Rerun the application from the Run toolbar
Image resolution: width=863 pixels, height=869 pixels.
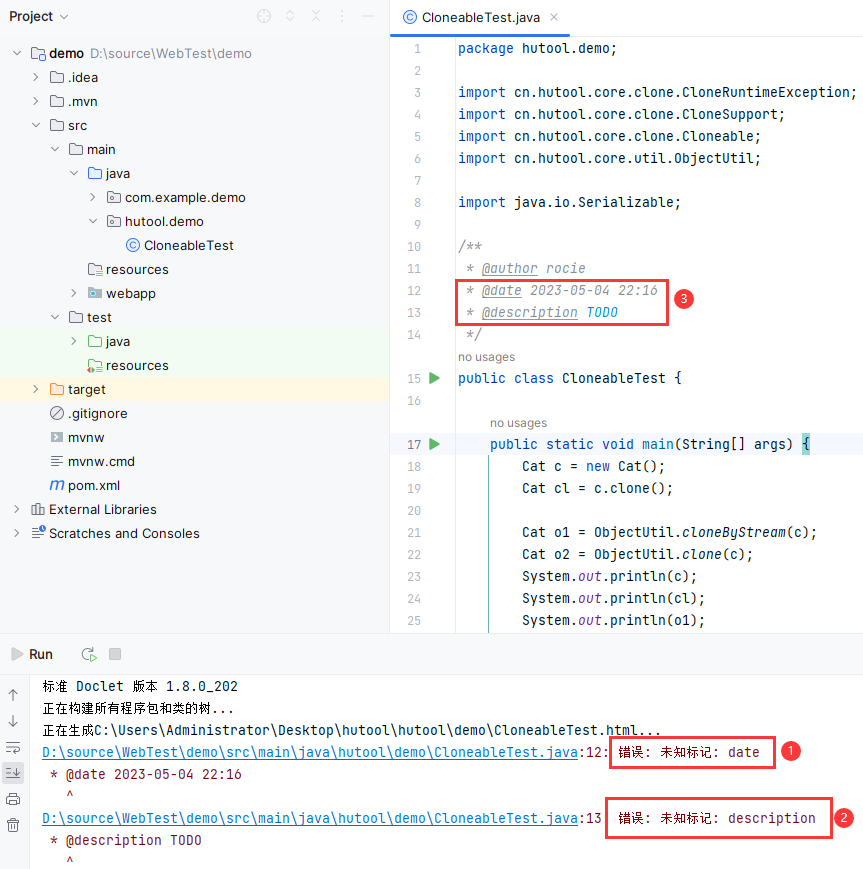click(88, 653)
